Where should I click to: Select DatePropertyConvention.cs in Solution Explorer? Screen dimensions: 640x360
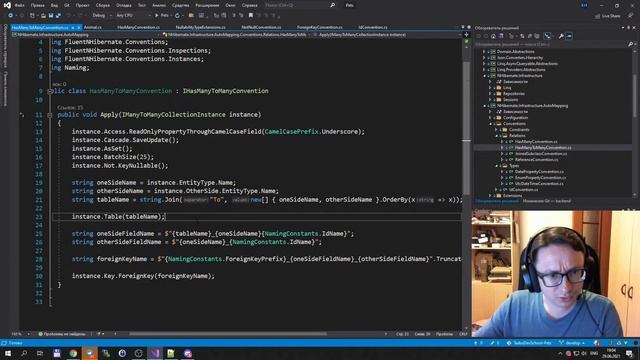(x=539, y=172)
